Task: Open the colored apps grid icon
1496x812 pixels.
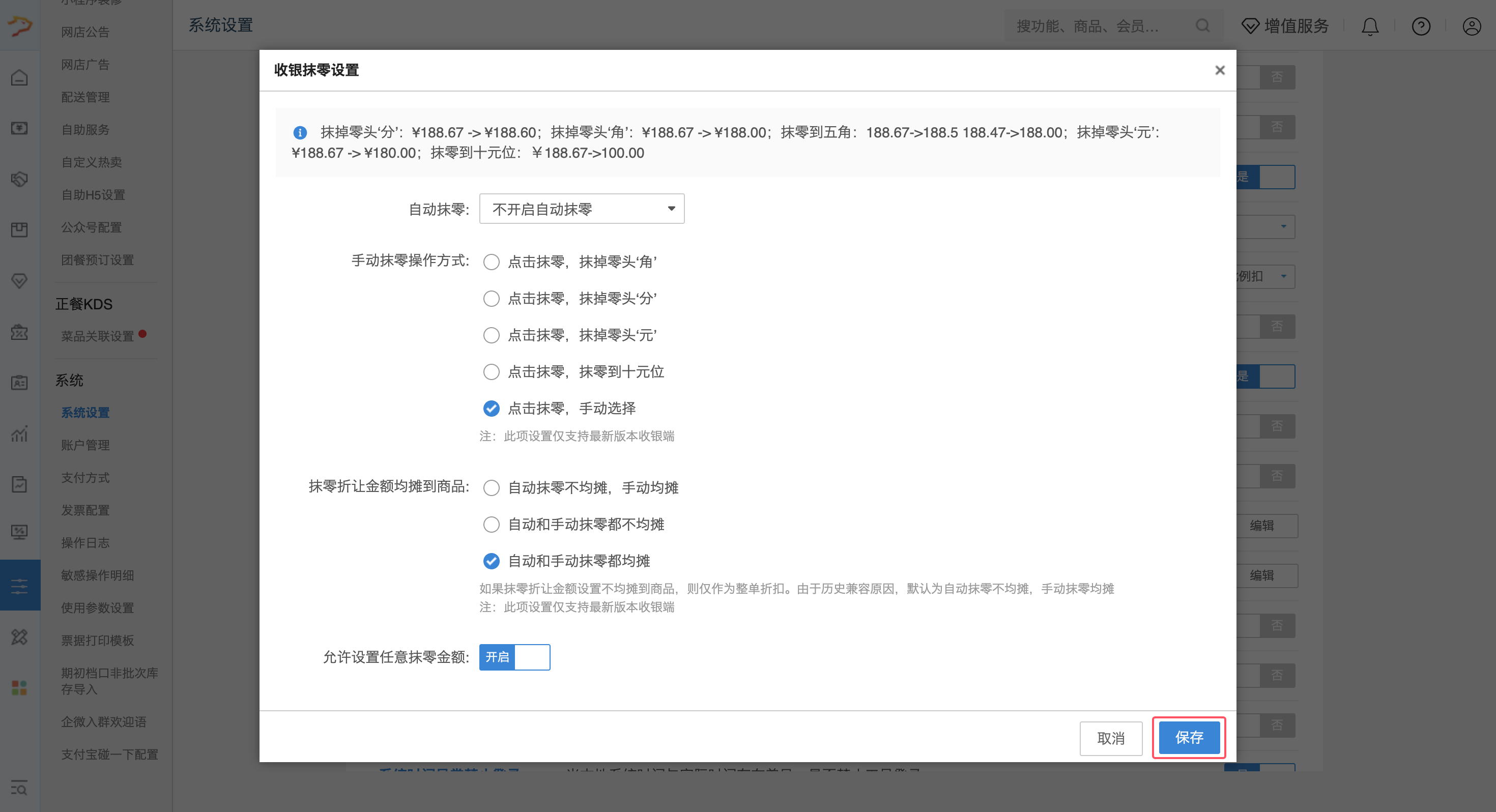Action: click(x=19, y=688)
